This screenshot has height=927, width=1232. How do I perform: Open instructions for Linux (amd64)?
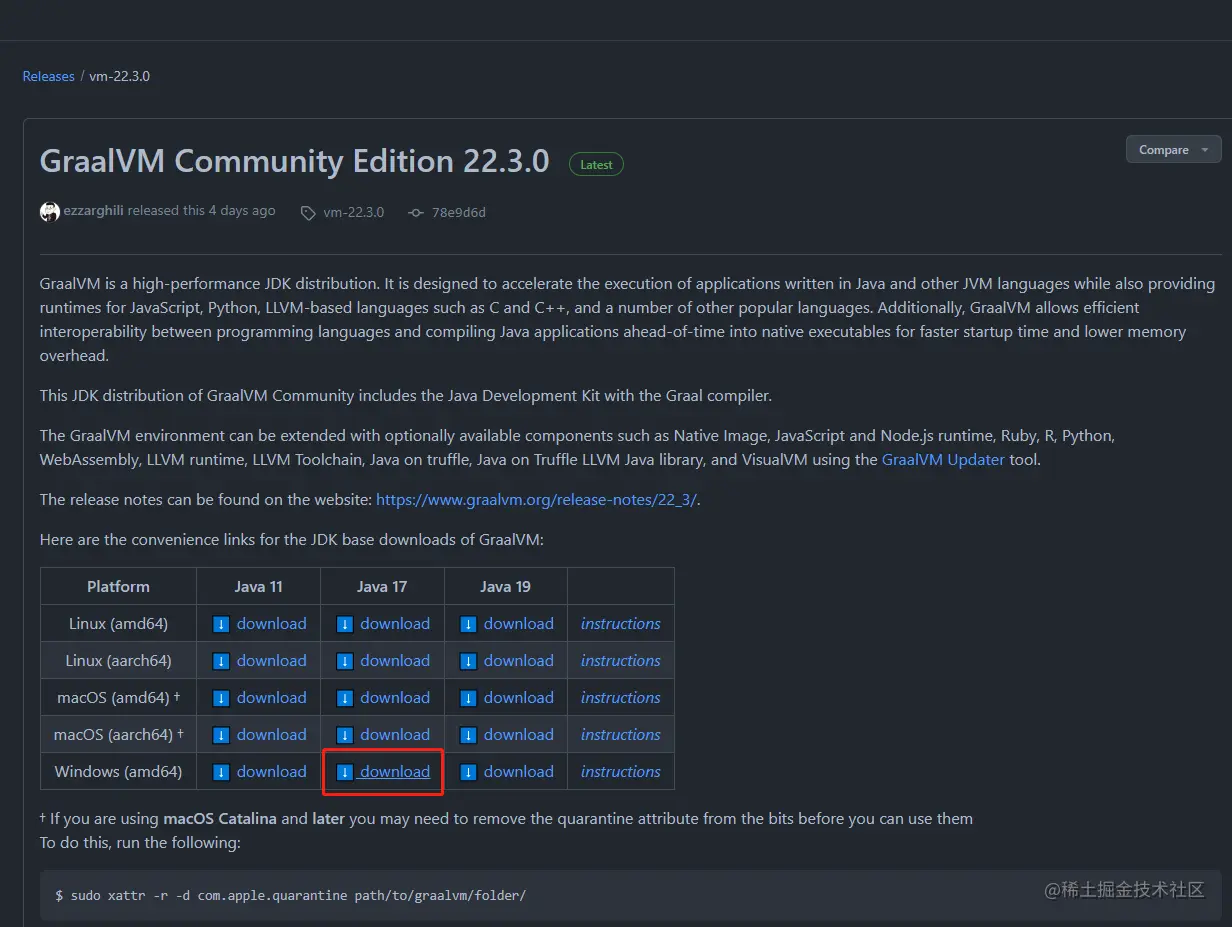pos(621,624)
